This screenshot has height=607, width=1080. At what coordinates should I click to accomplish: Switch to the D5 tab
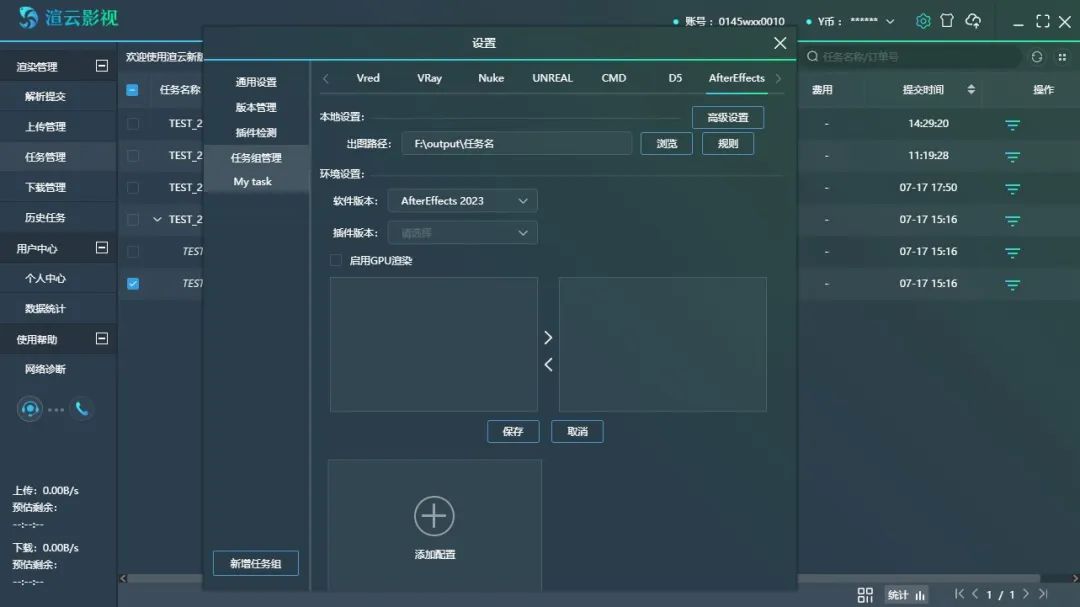coord(675,78)
